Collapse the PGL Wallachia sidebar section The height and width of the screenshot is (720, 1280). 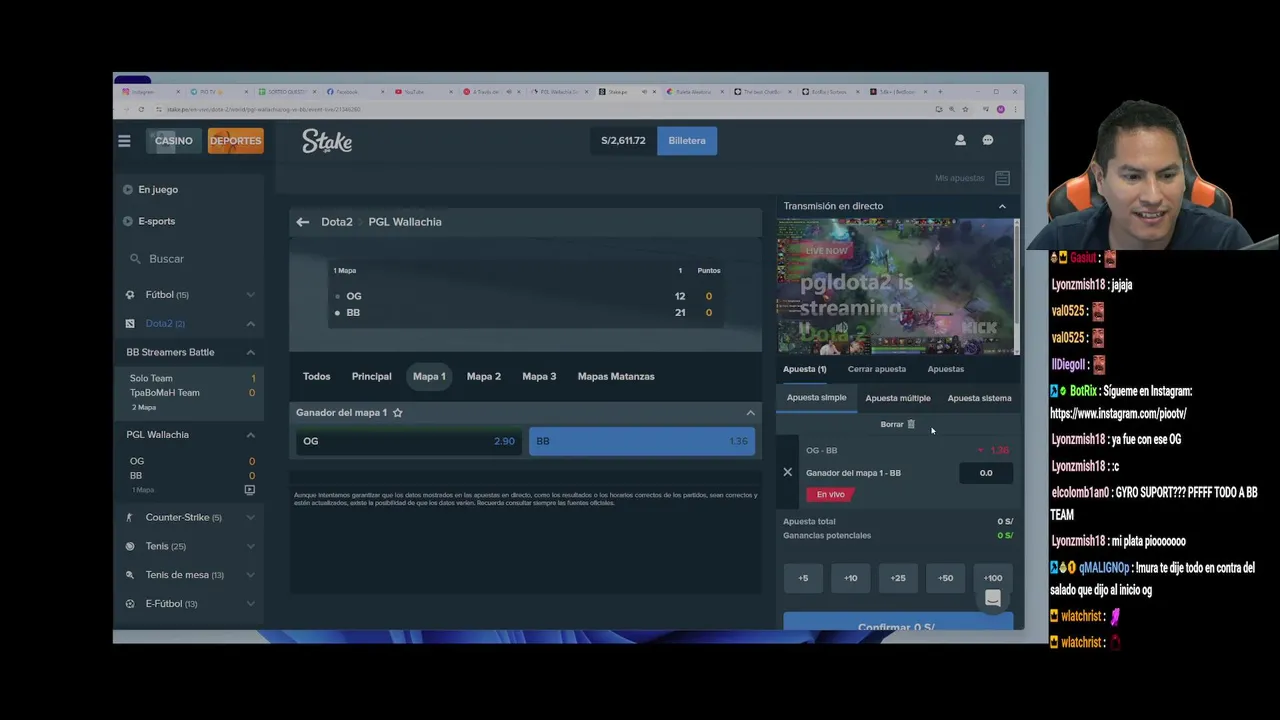click(251, 435)
